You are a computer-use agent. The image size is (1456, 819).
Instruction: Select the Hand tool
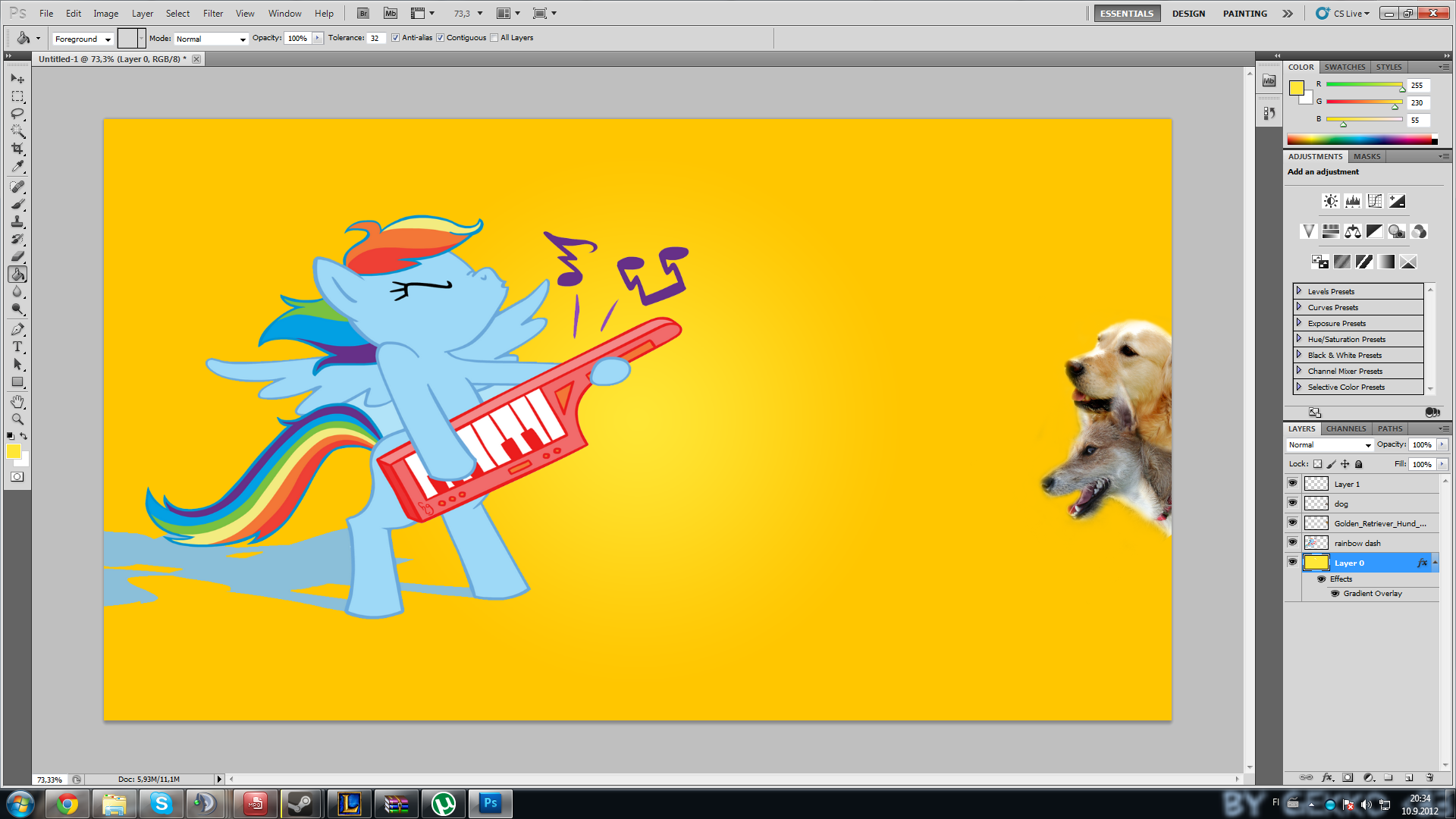click(x=17, y=401)
